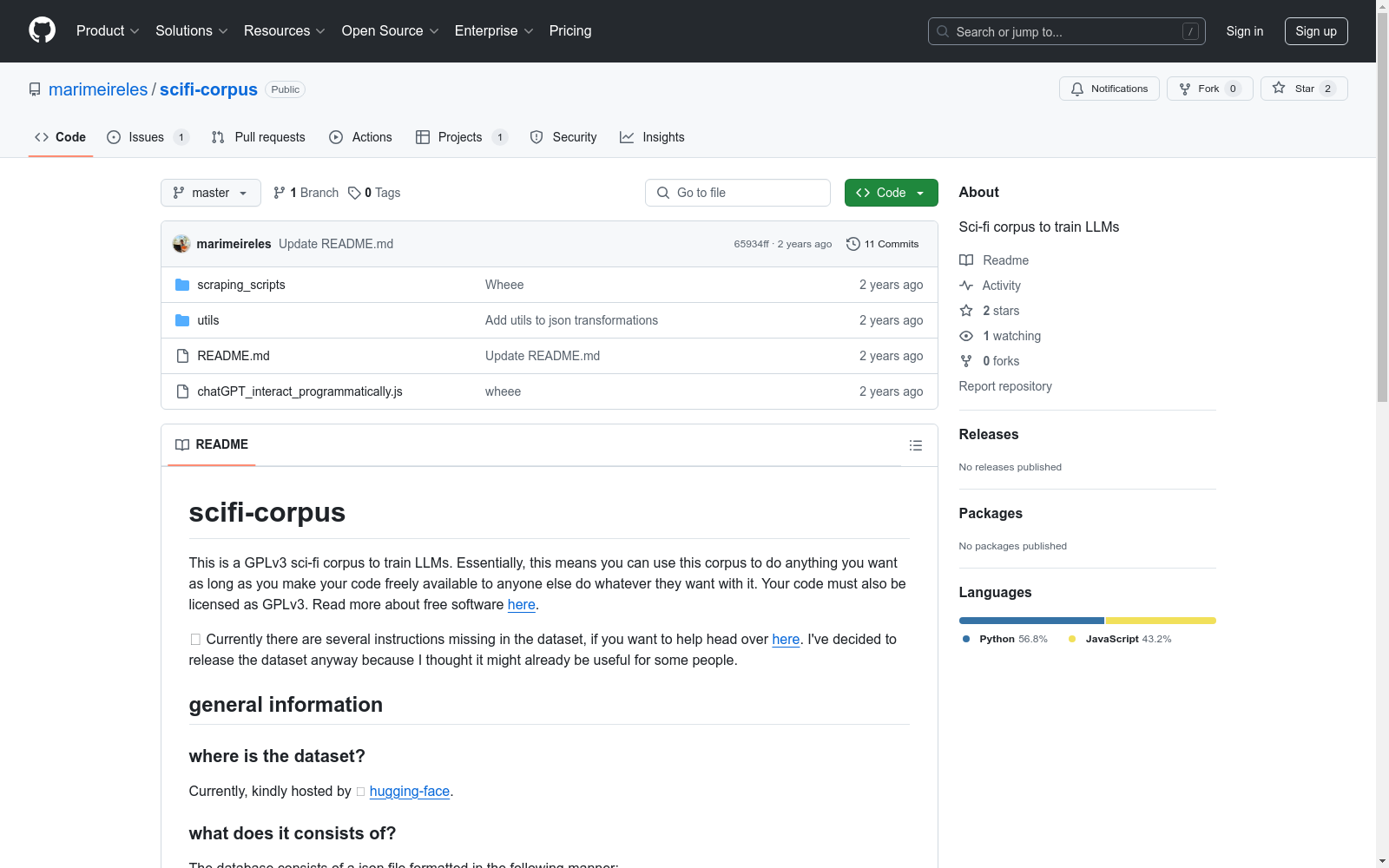Viewport: 1389px width, 868px height.
Task: Open the Packages section heading
Action: (991, 513)
